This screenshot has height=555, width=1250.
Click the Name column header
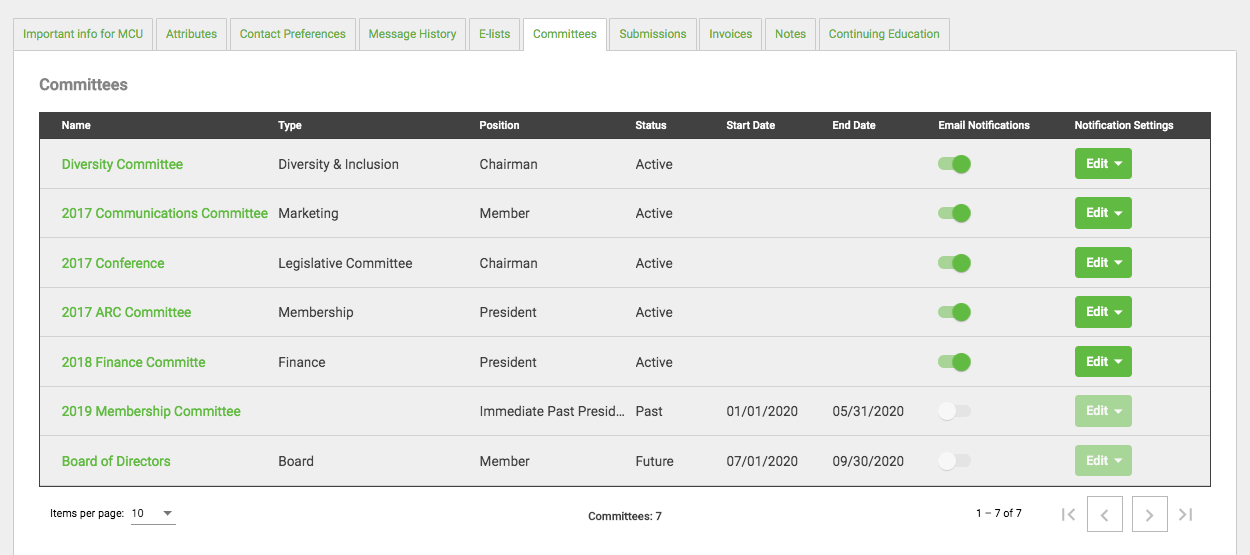76,125
